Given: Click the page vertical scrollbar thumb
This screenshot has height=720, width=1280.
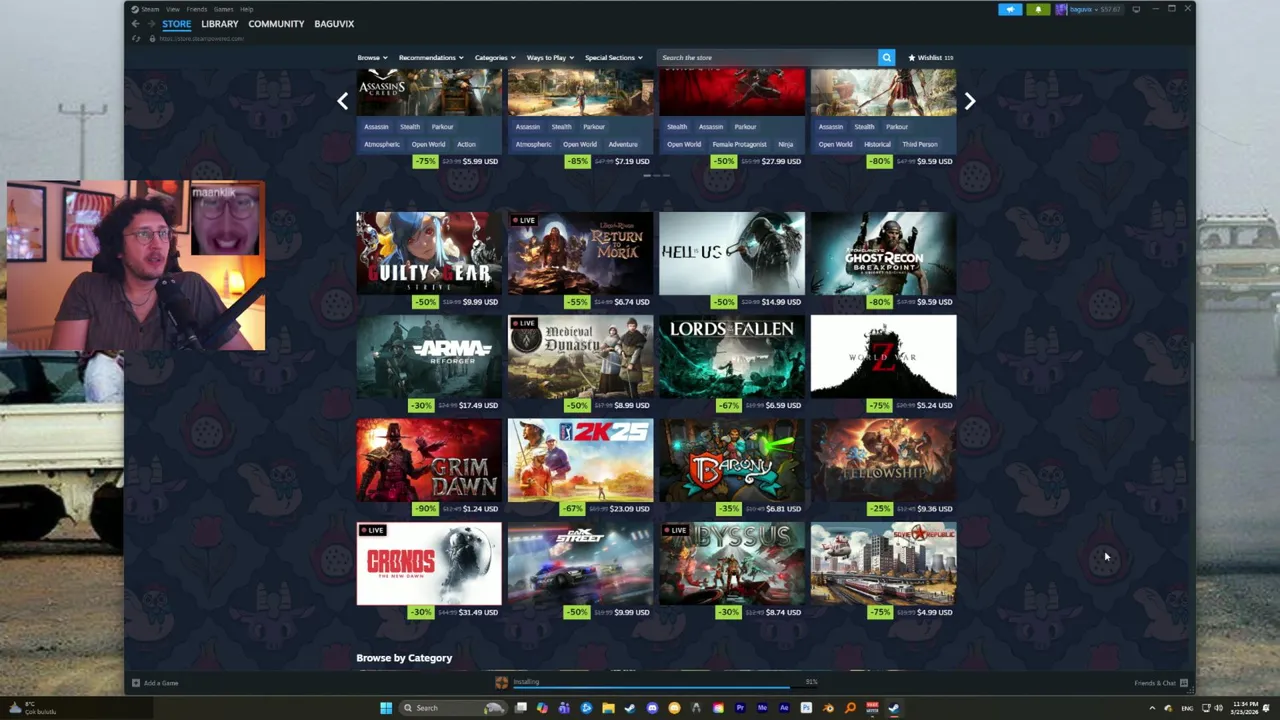Looking at the screenshot, I should point(1191,392).
